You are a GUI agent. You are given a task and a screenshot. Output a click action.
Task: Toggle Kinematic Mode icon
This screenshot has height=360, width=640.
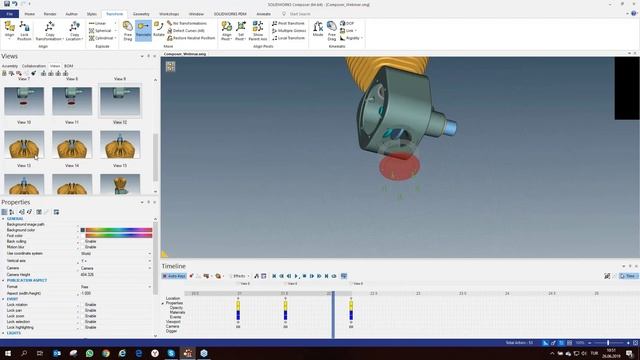(318, 29)
